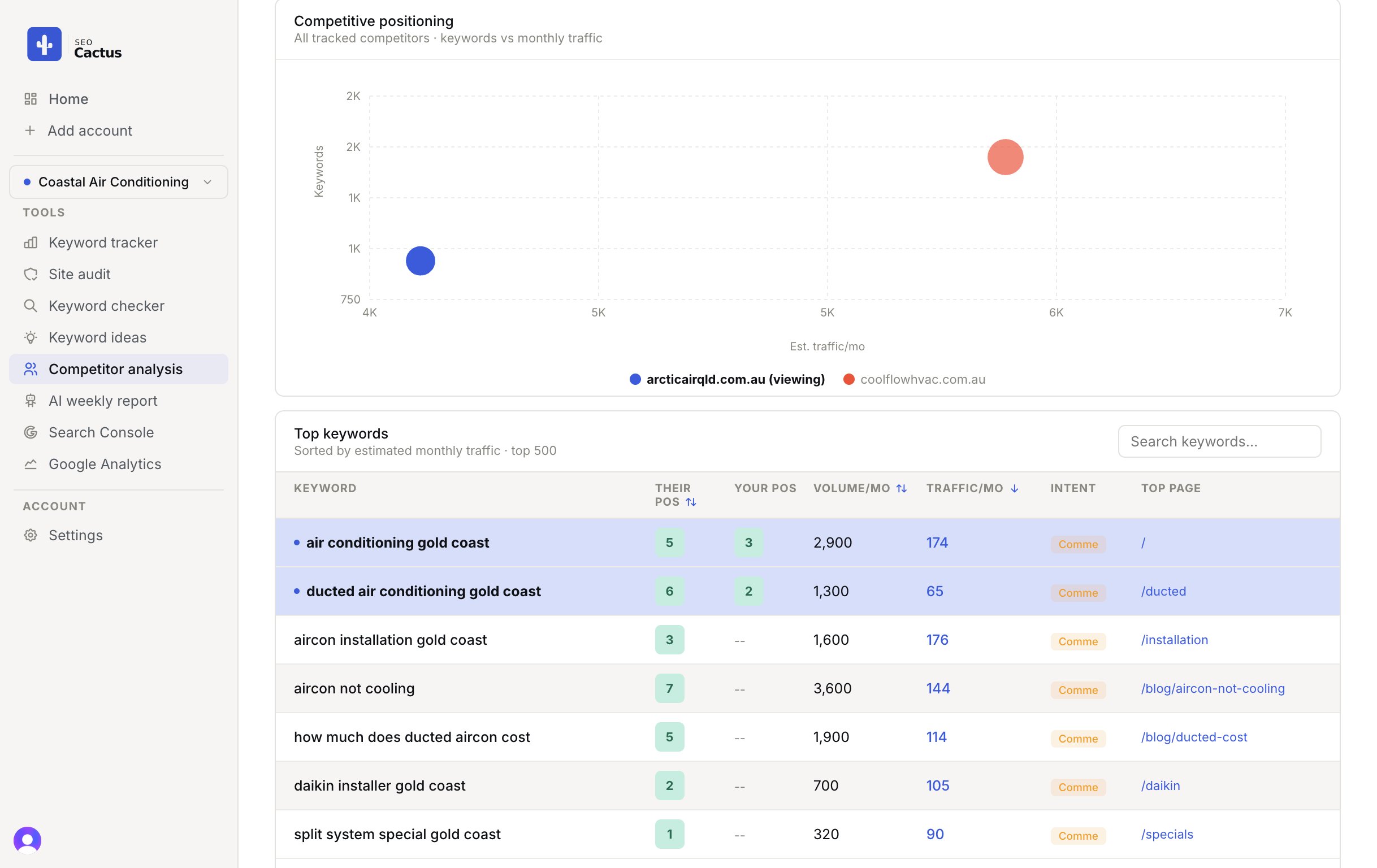
Task: Open Search Console Google icon
Action: pyautogui.click(x=31, y=432)
